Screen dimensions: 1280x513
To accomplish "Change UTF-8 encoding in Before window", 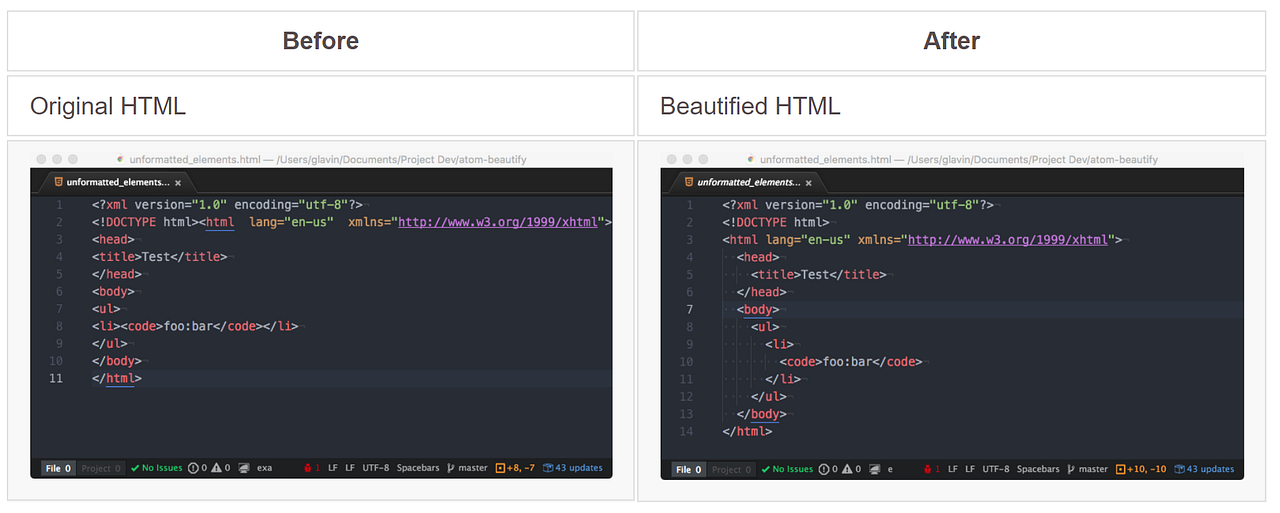I will click(376, 468).
